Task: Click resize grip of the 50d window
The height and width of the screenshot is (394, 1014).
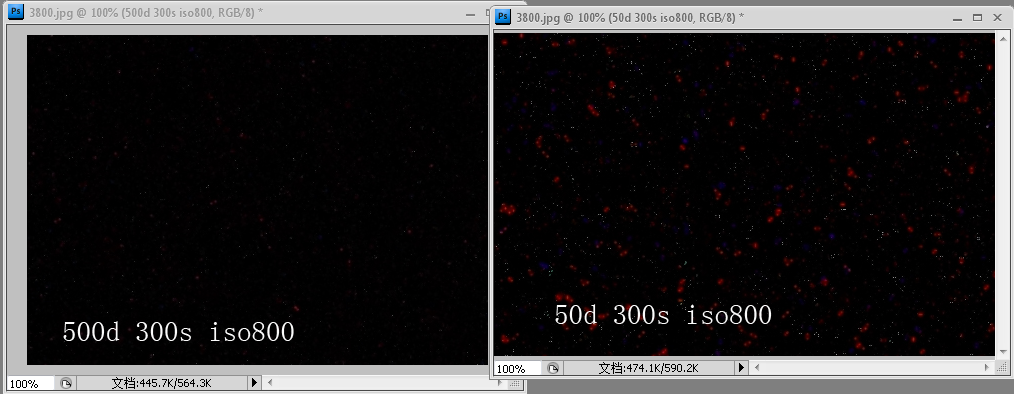Action: tap(1002, 368)
